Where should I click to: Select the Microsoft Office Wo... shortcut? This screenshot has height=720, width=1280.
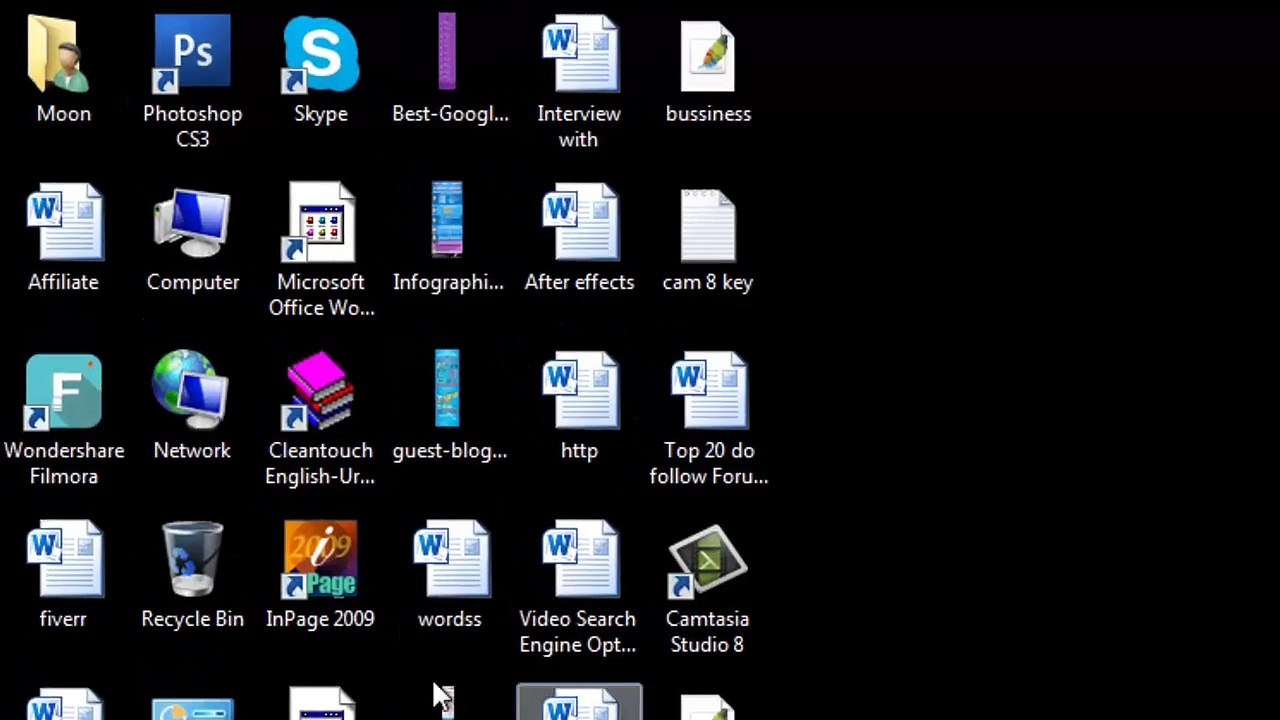pos(320,223)
